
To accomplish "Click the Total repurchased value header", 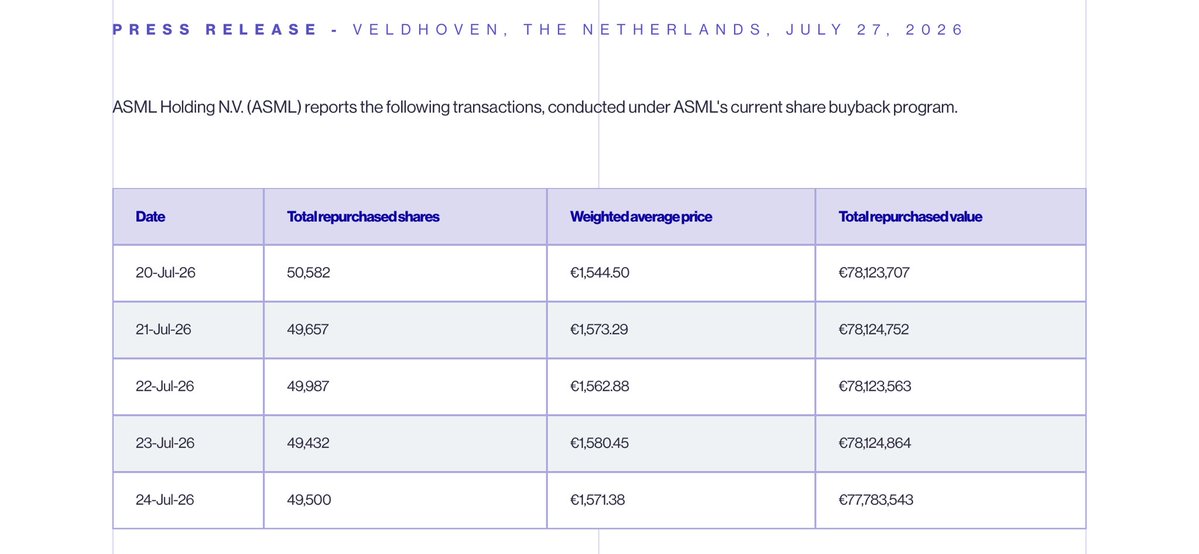I will click(x=950, y=217).
